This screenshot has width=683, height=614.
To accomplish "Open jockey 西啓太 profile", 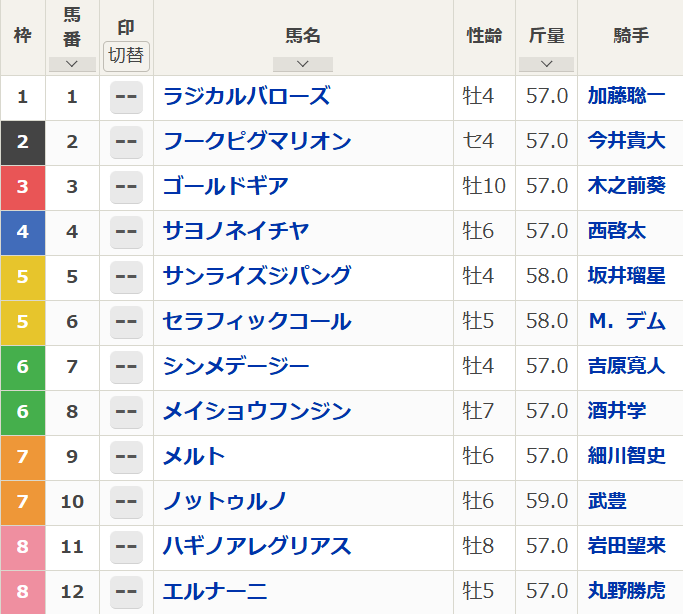I will coord(617,231).
